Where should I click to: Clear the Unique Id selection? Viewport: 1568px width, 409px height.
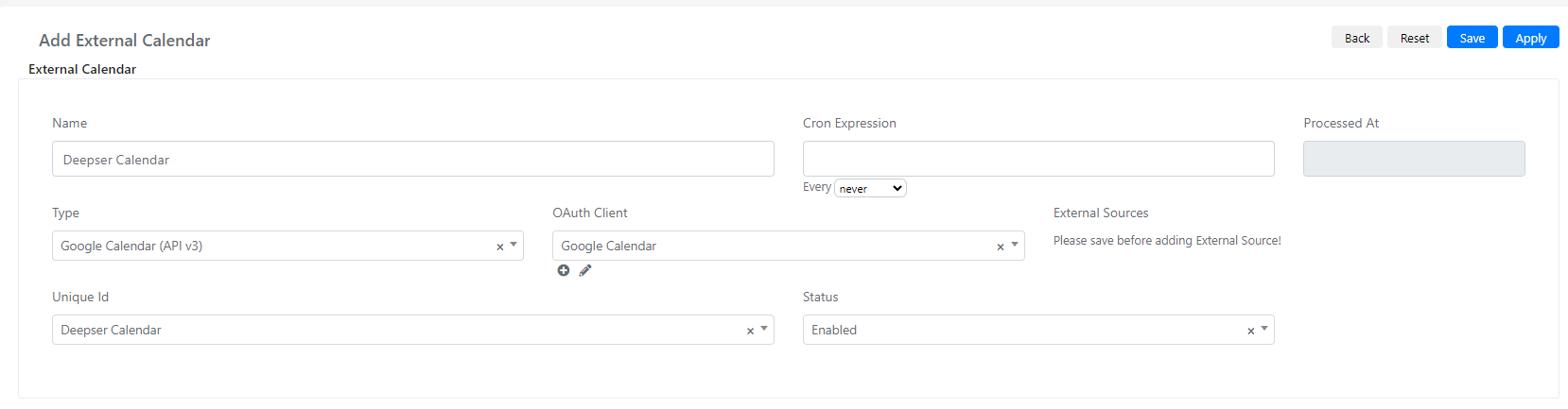(x=751, y=331)
